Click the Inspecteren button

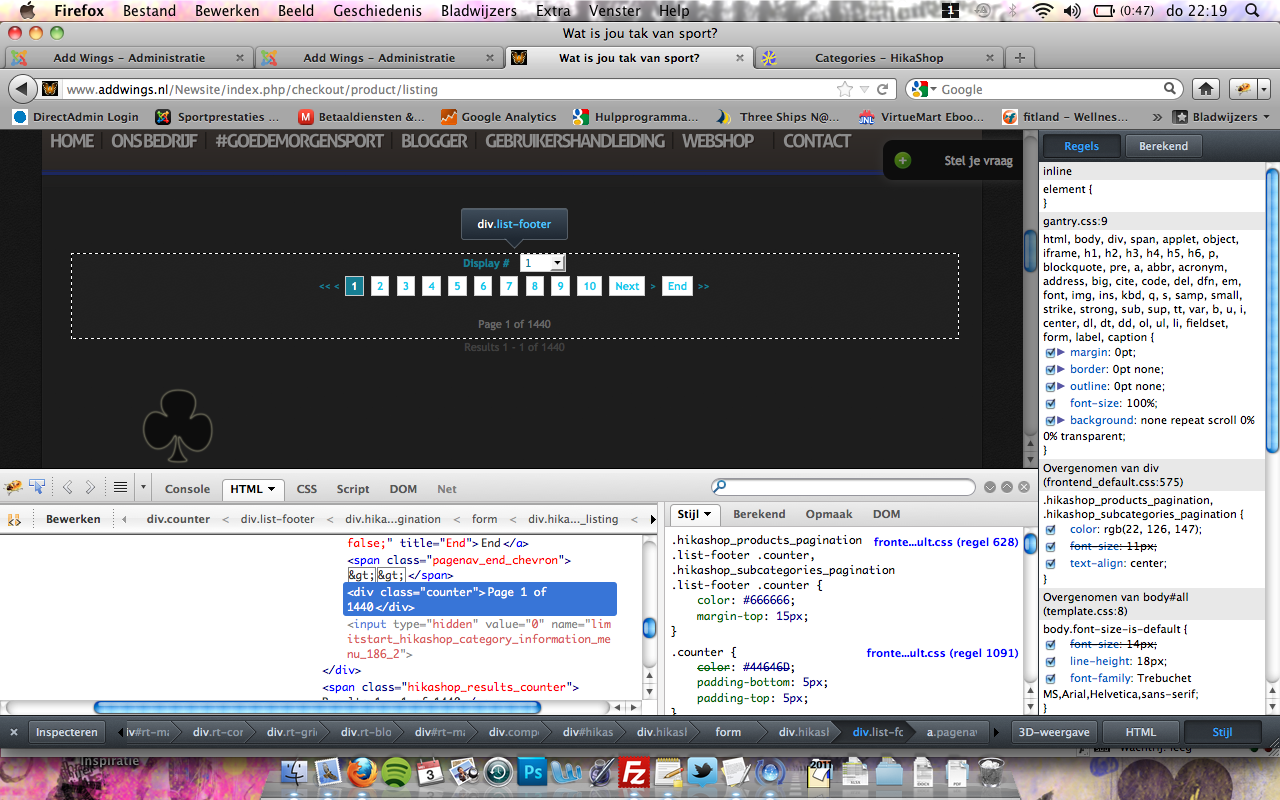point(67,732)
